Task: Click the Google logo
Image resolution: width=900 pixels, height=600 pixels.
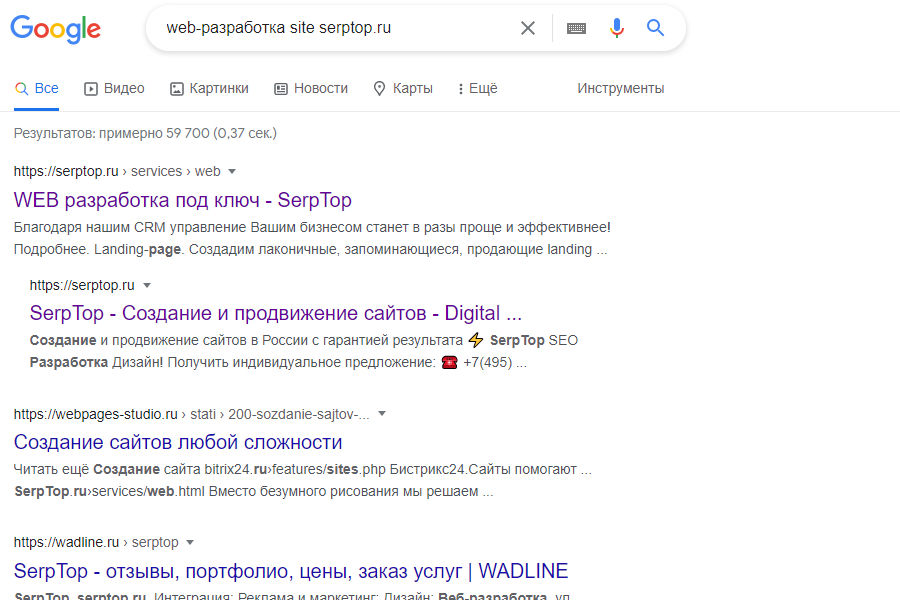Action: point(56,29)
